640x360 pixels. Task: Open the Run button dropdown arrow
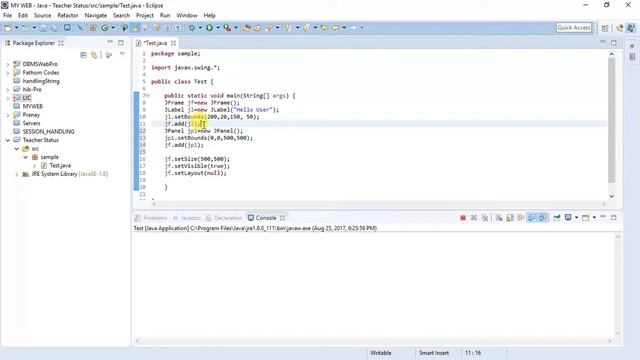[218, 28]
